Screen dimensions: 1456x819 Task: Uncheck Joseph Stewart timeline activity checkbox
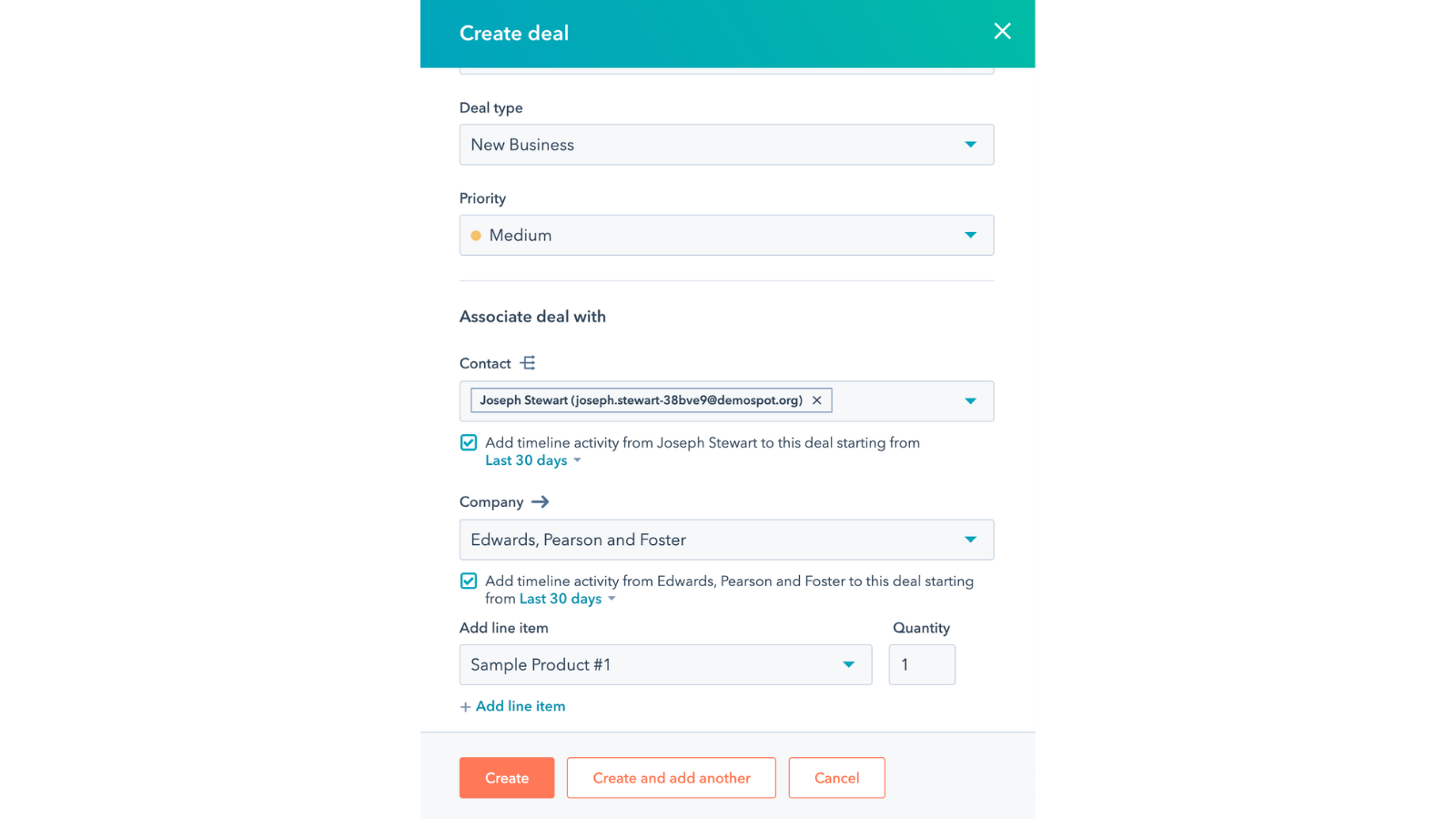point(469,443)
